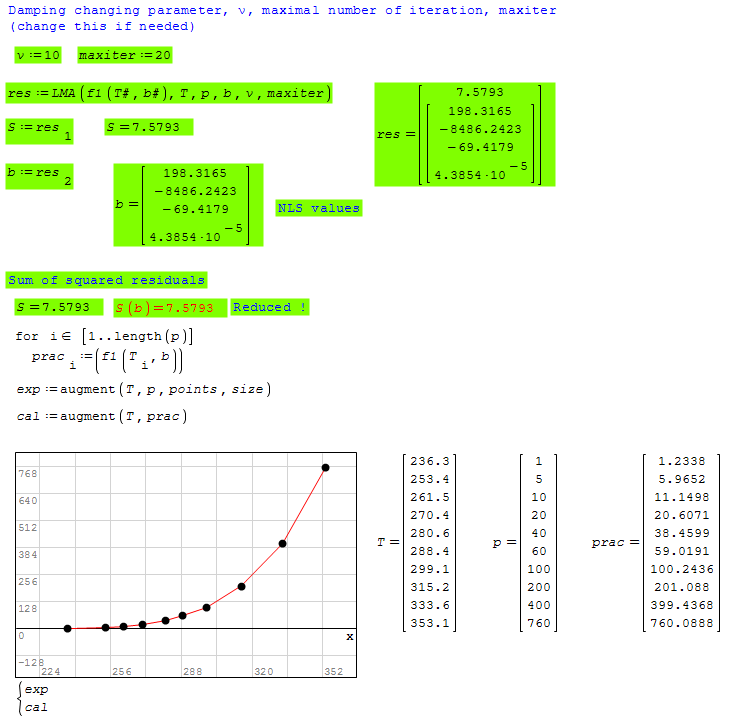Click the topmost data point on plot

tap(326, 467)
